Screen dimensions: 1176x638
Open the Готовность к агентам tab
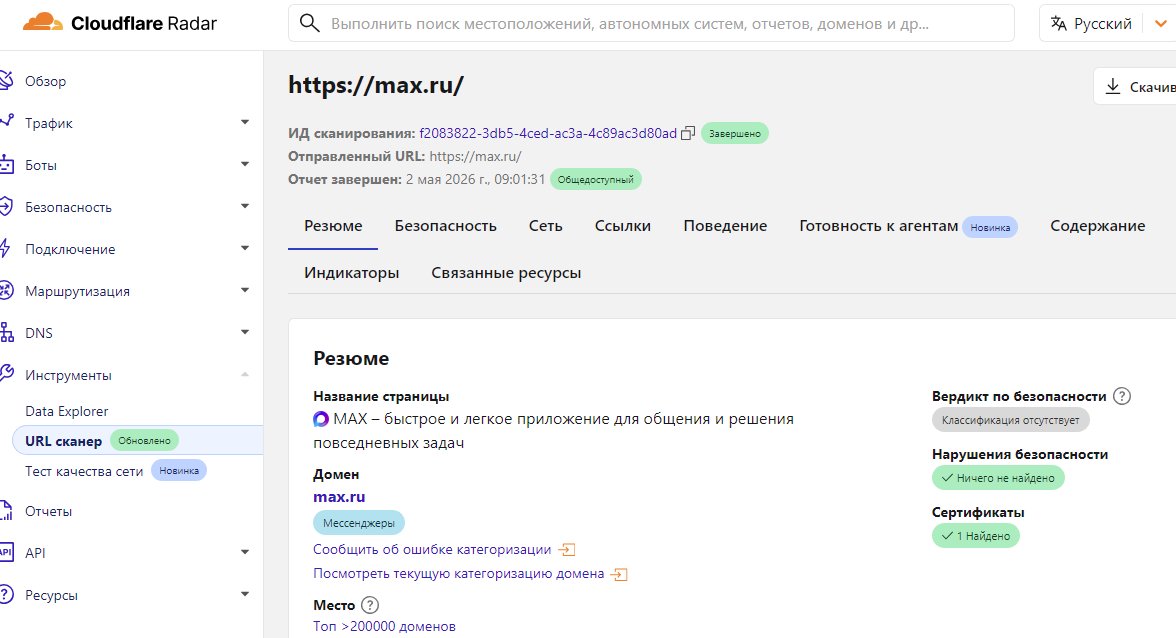click(908, 226)
